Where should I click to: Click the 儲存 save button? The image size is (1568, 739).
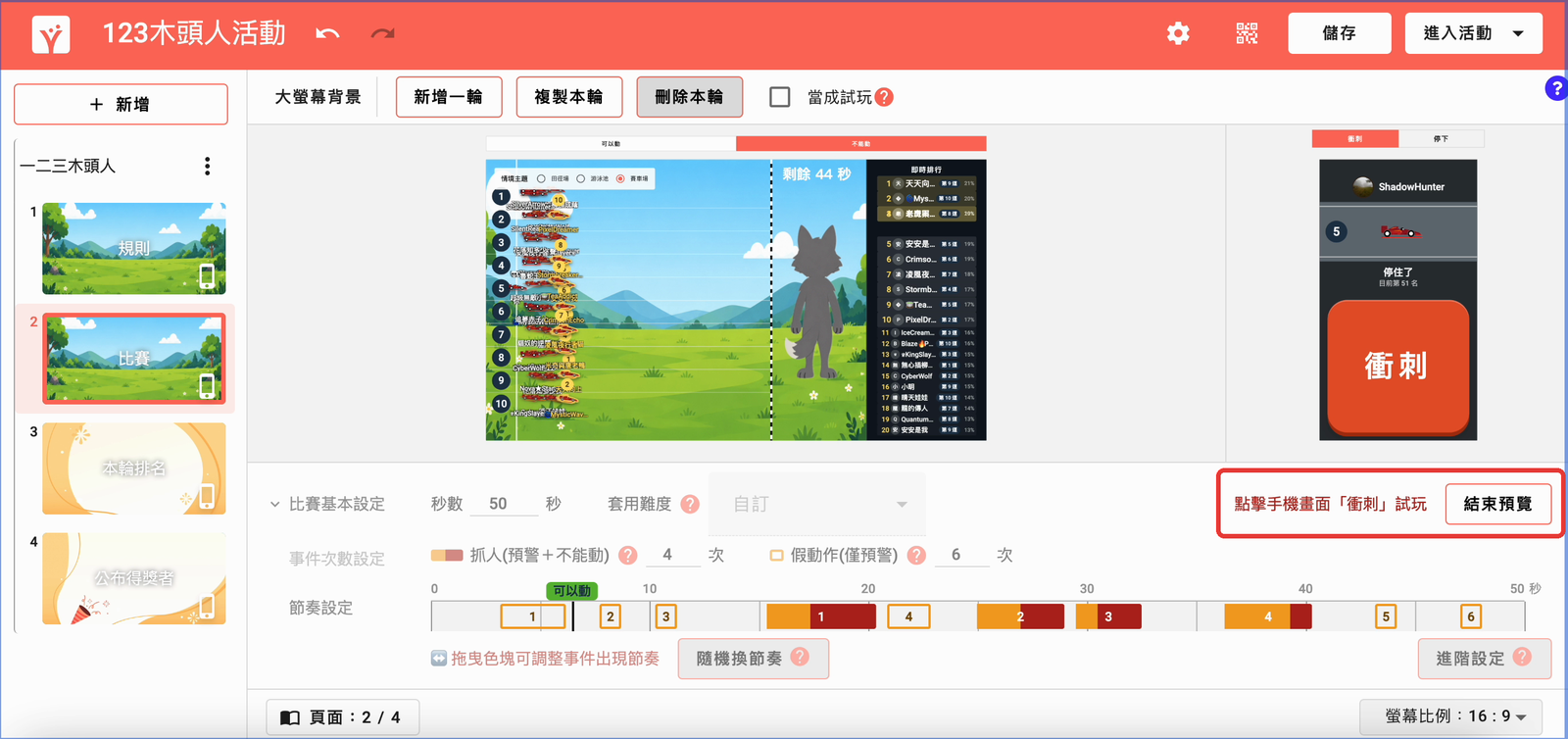coord(1339,33)
